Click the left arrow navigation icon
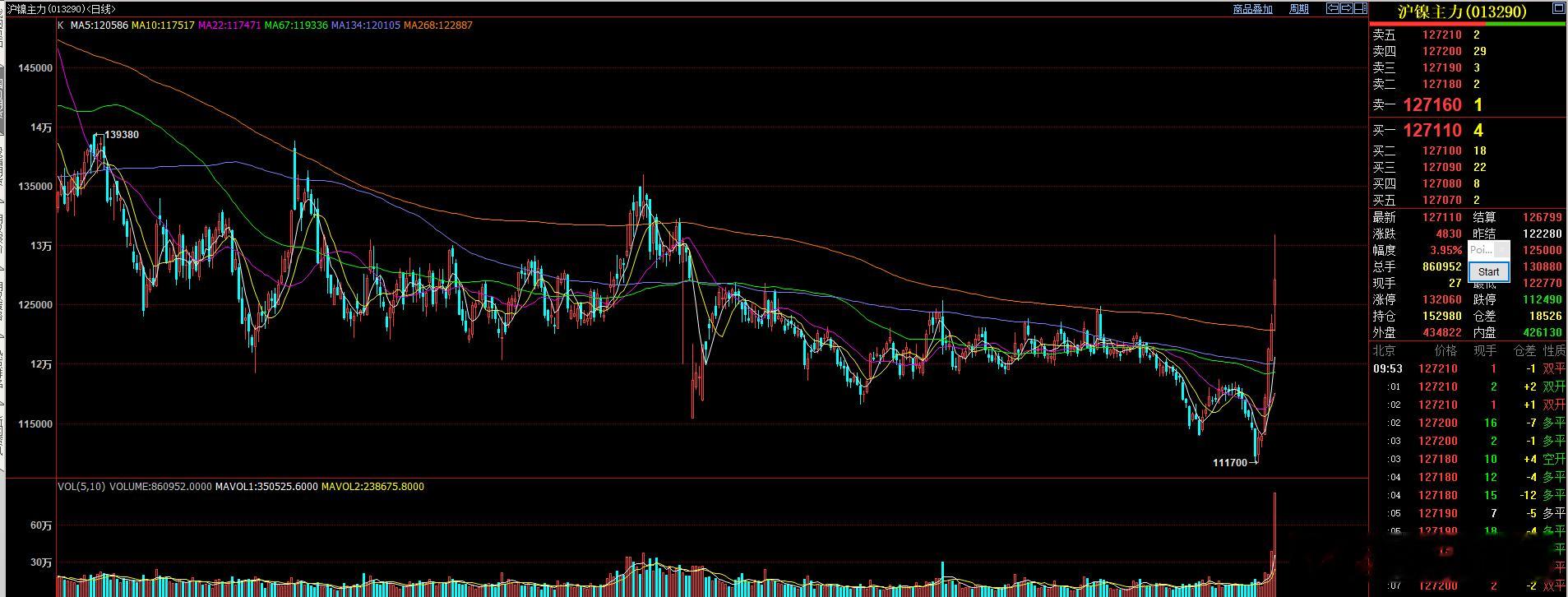This screenshot has width=1568, height=597. coord(1333,9)
